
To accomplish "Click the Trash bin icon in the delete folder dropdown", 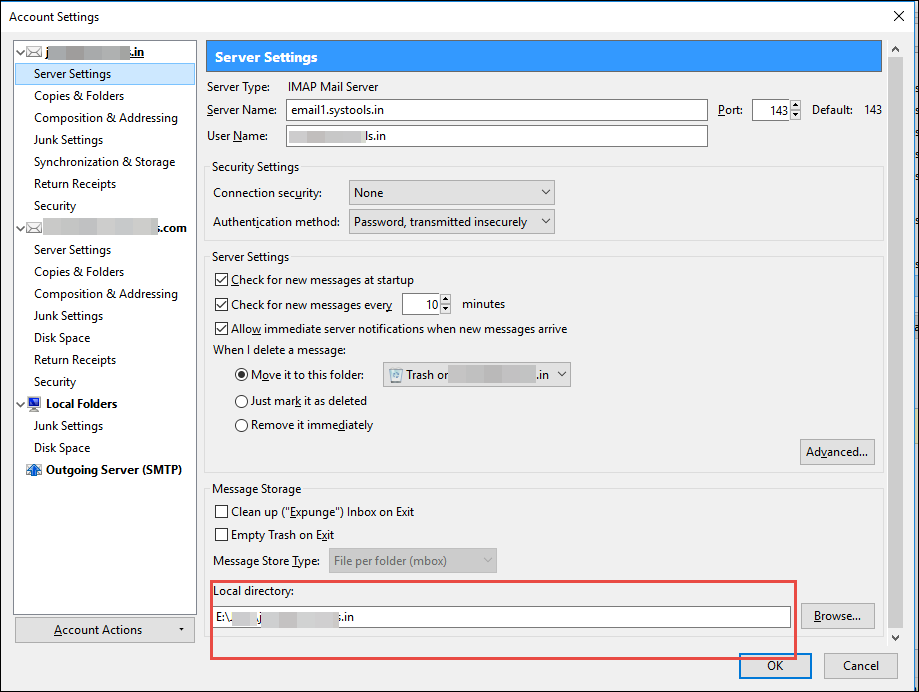I will tap(396, 375).
